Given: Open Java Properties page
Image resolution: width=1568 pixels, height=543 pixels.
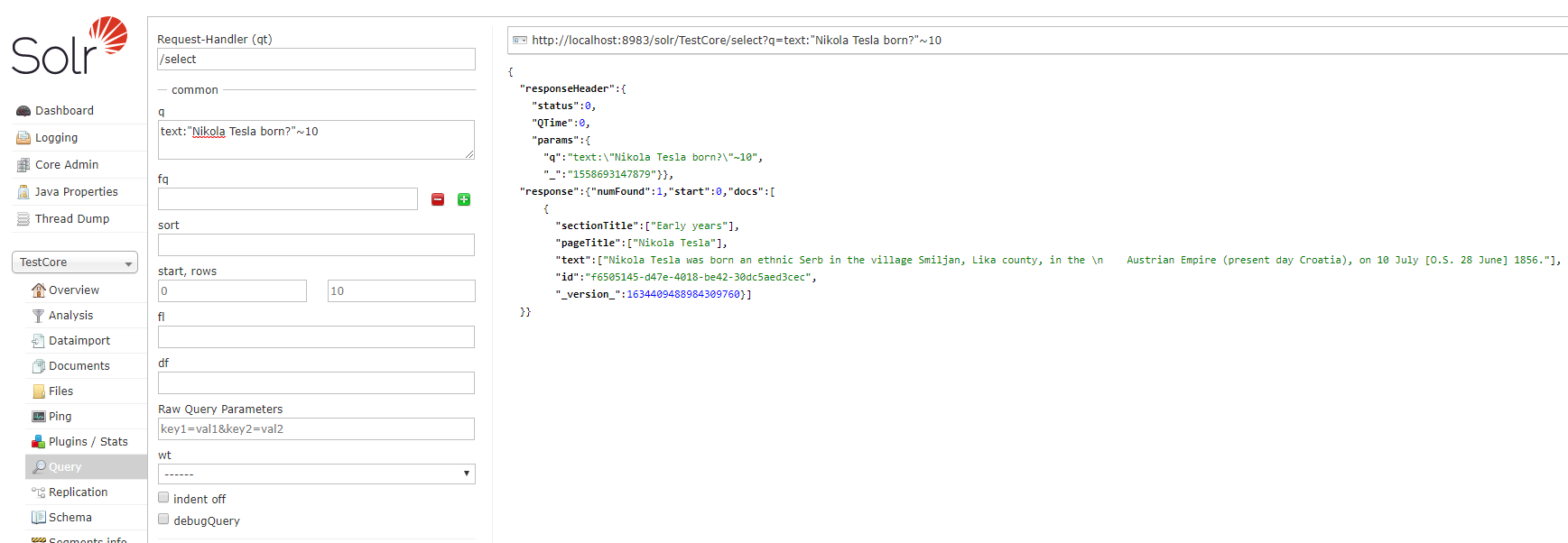Looking at the screenshot, I should click(77, 192).
